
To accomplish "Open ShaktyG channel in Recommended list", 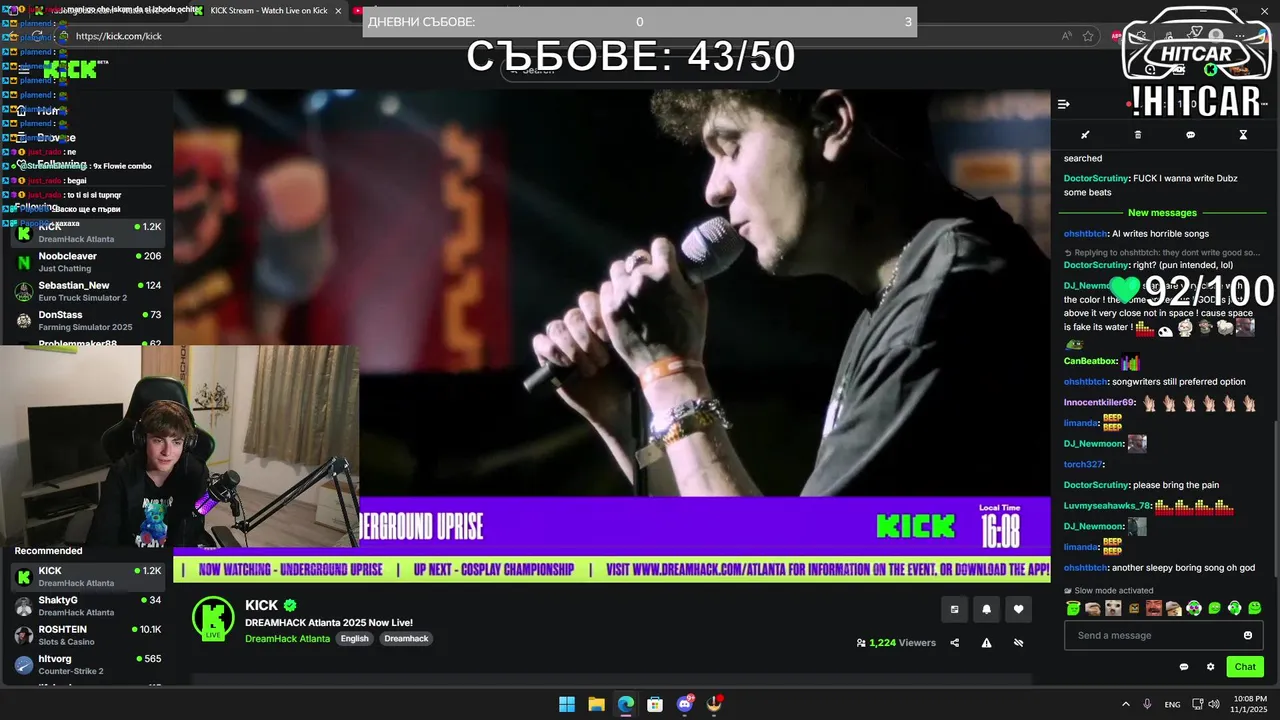I will [87, 606].
